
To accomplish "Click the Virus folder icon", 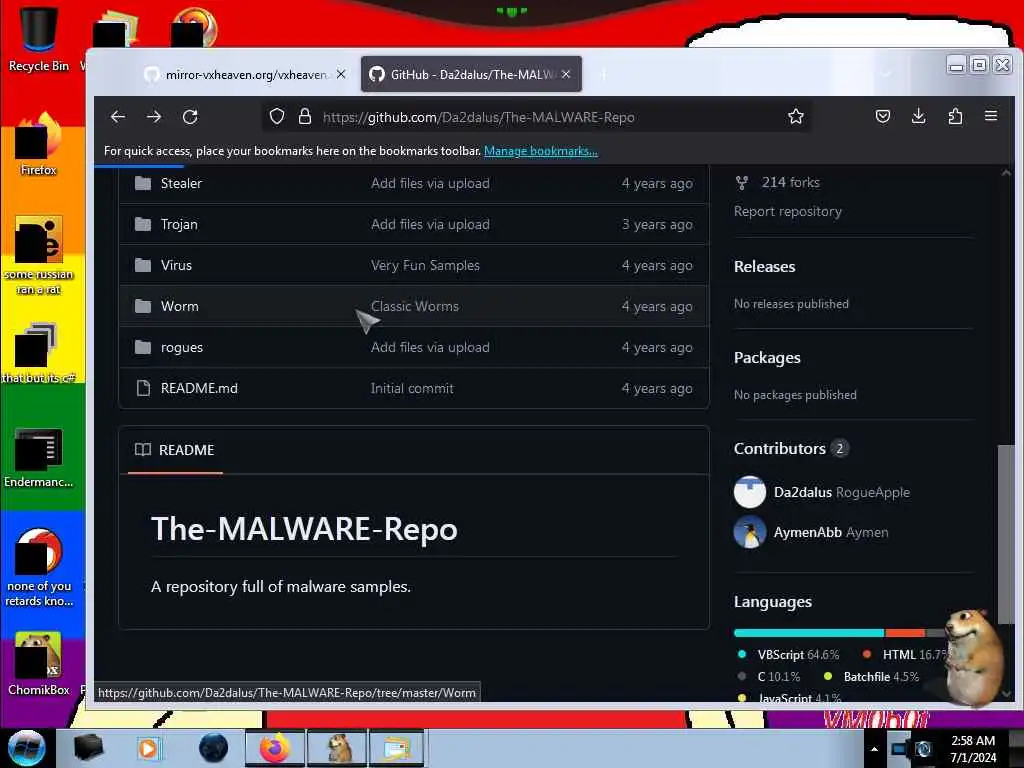I will [x=142, y=265].
